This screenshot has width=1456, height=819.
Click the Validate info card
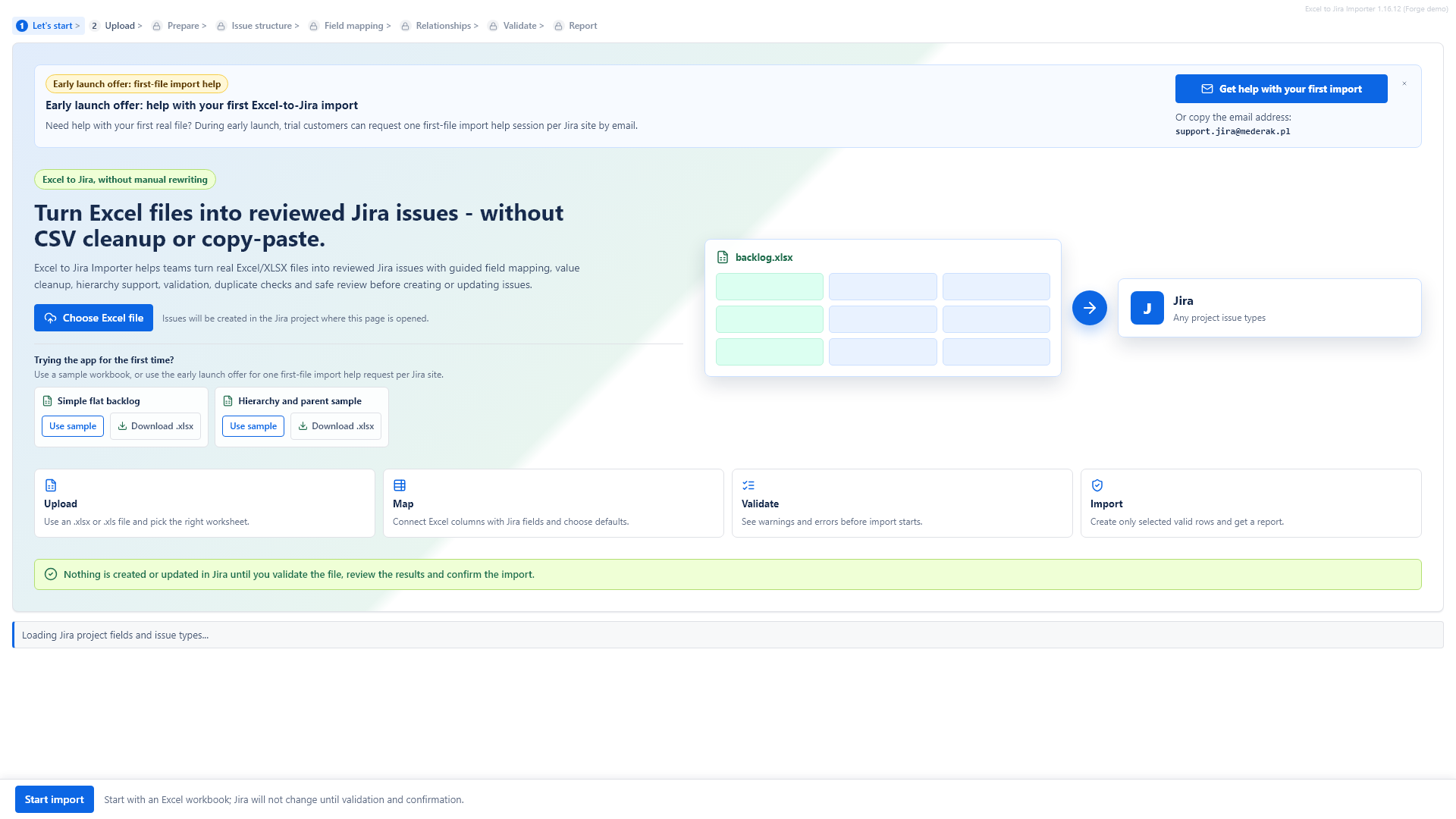(902, 503)
